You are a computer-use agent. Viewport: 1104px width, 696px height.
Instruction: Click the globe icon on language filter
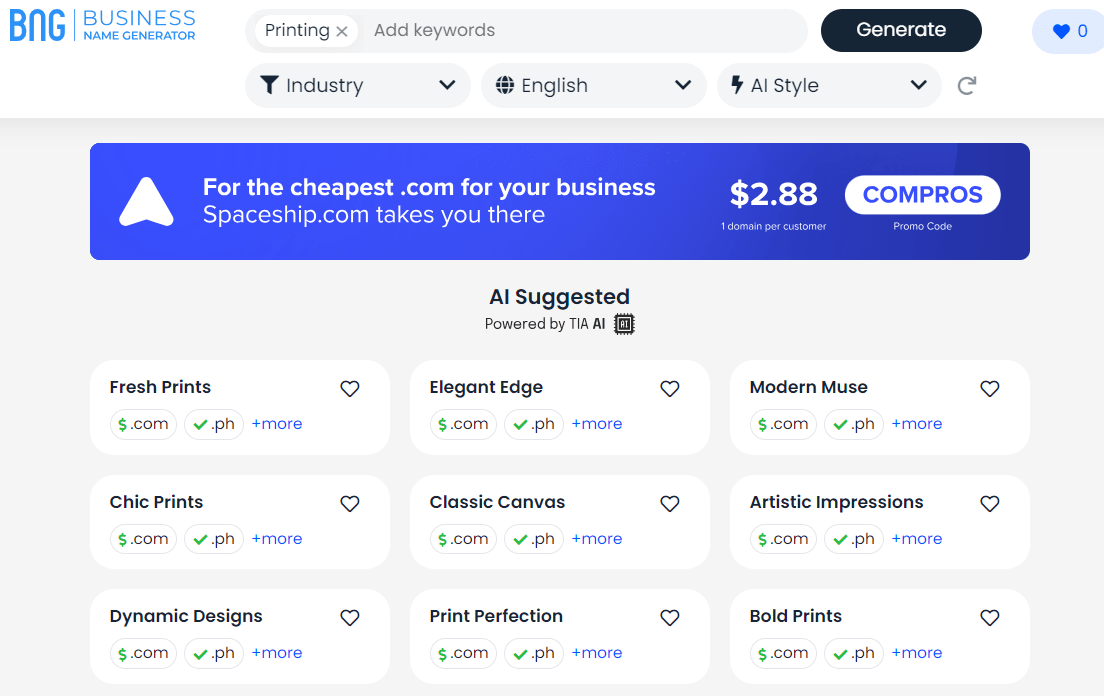(503, 85)
